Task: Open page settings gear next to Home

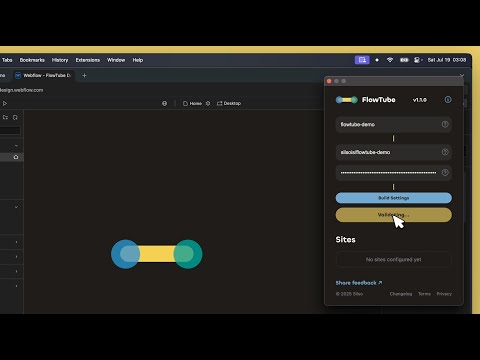Action: (x=208, y=103)
